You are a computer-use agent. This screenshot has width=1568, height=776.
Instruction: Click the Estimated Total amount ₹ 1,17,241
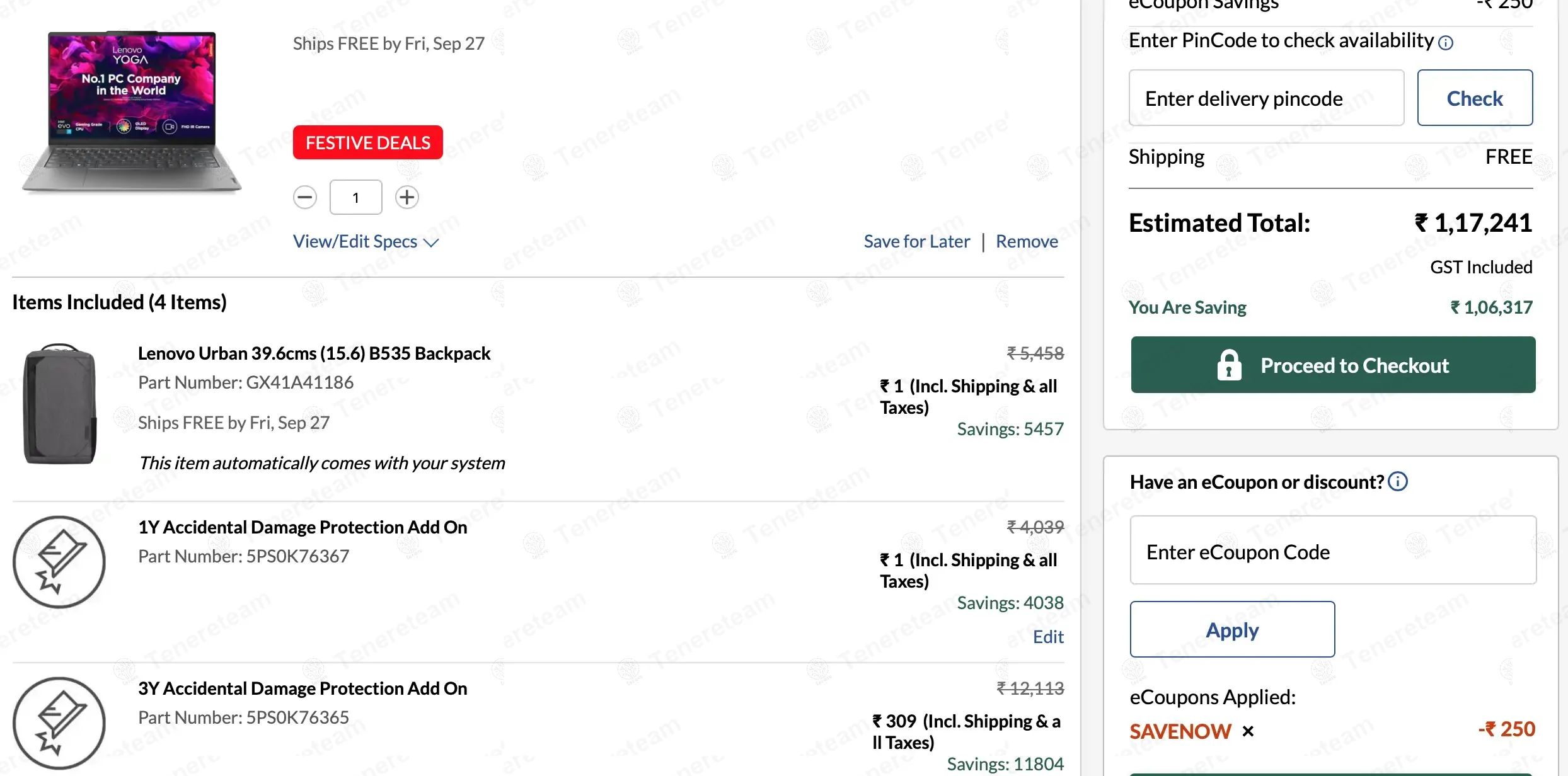click(x=1473, y=223)
